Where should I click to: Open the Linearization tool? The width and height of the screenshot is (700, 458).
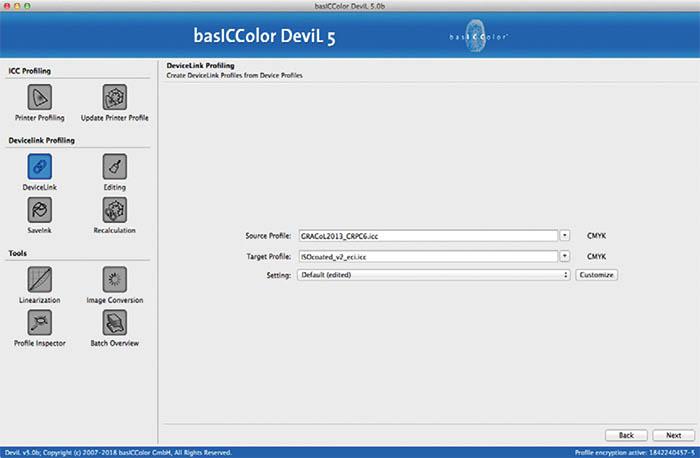tap(40, 279)
